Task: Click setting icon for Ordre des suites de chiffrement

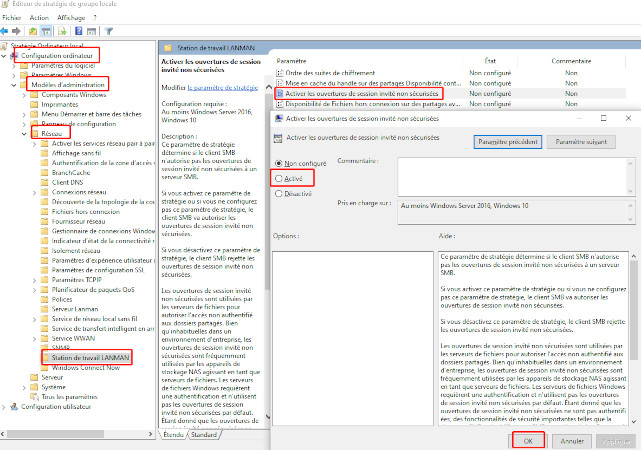Action: point(280,73)
